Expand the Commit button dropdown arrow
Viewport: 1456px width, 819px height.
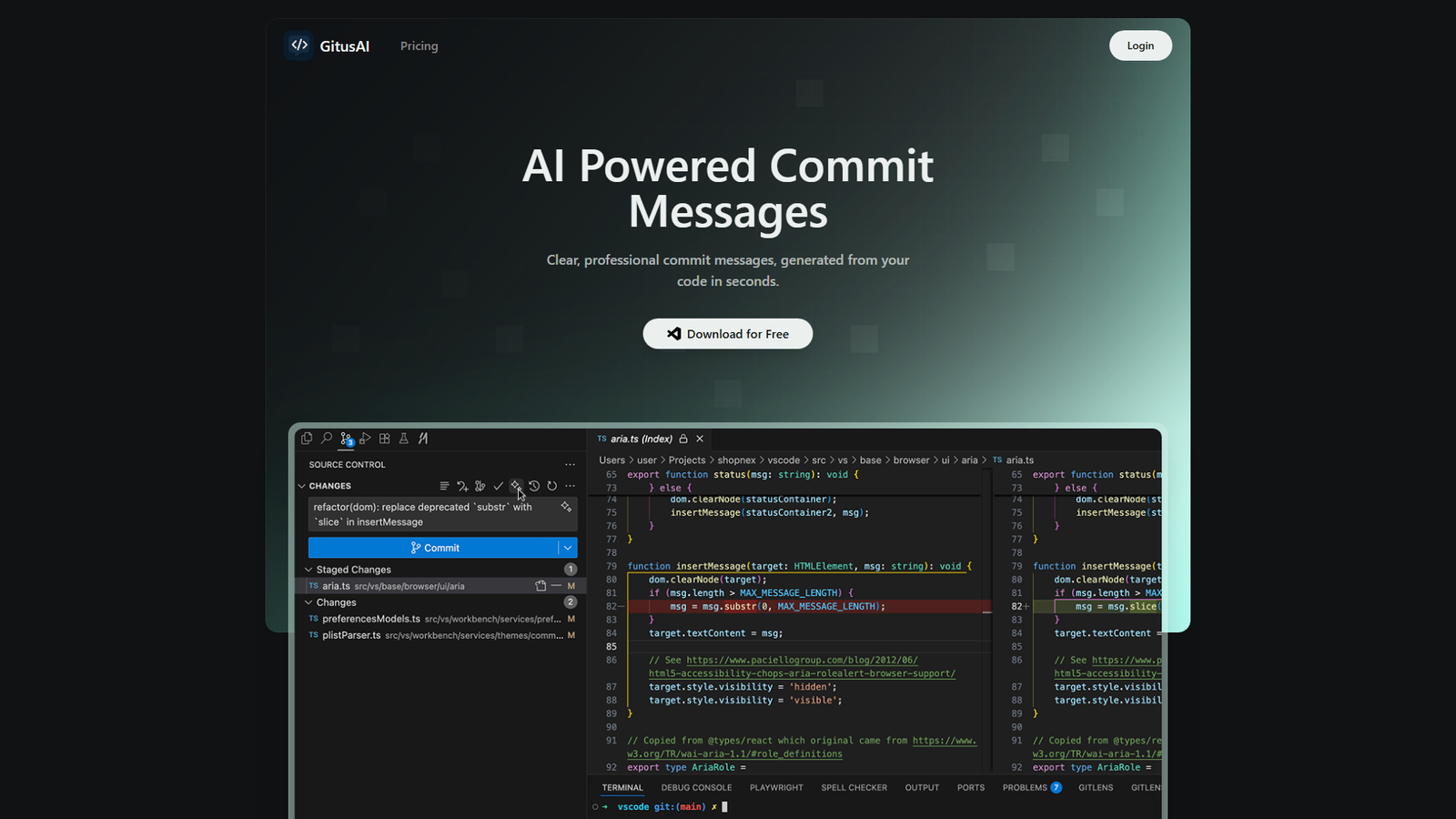click(566, 548)
